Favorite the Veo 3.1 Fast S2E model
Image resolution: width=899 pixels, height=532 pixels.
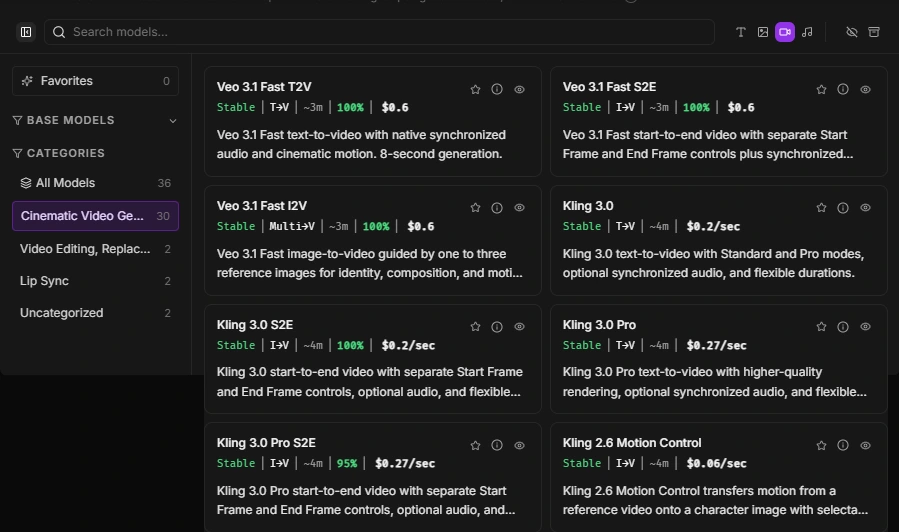pyautogui.click(x=821, y=89)
